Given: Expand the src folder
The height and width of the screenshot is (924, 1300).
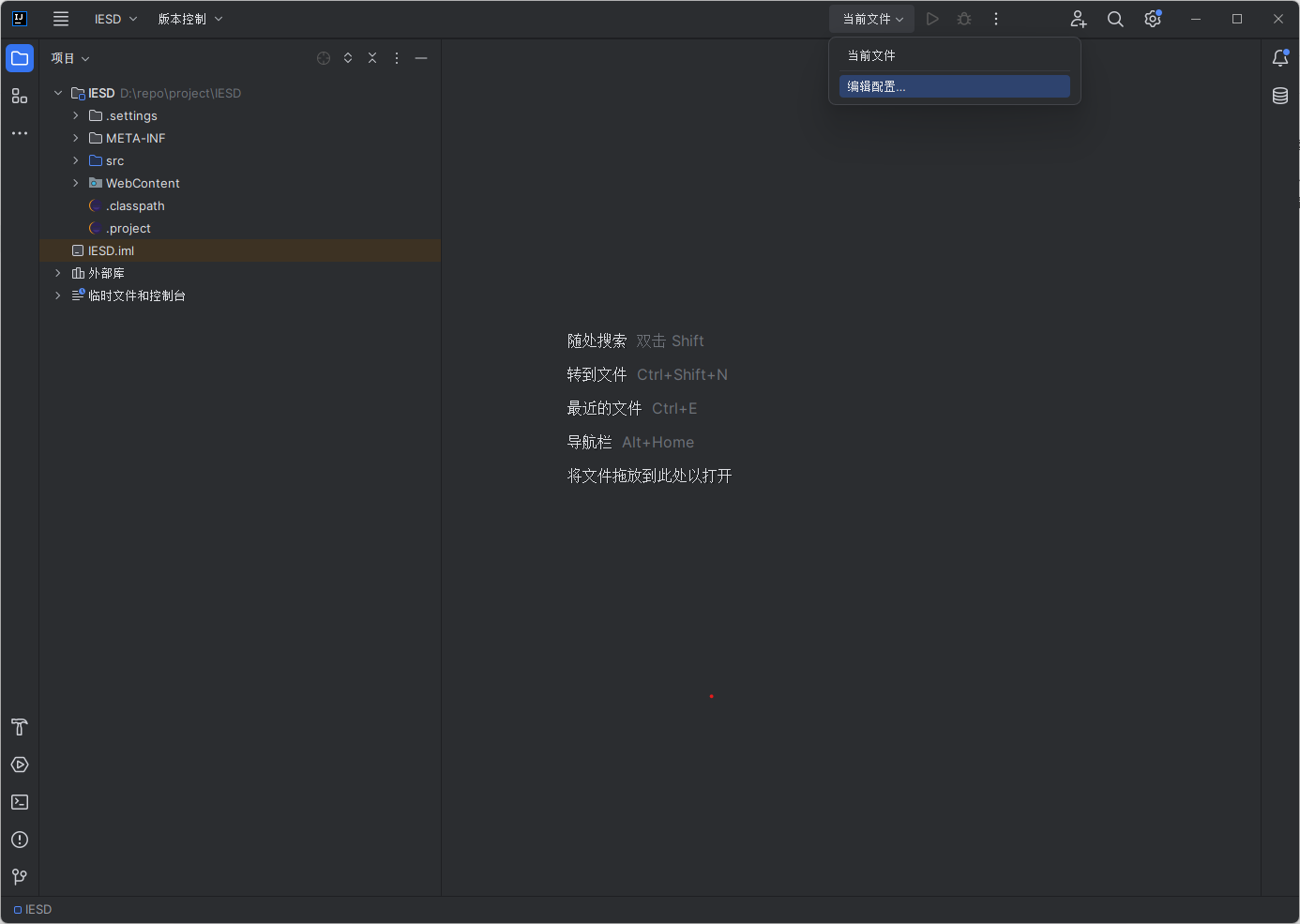Looking at the screenshot, I should point(76,160).
